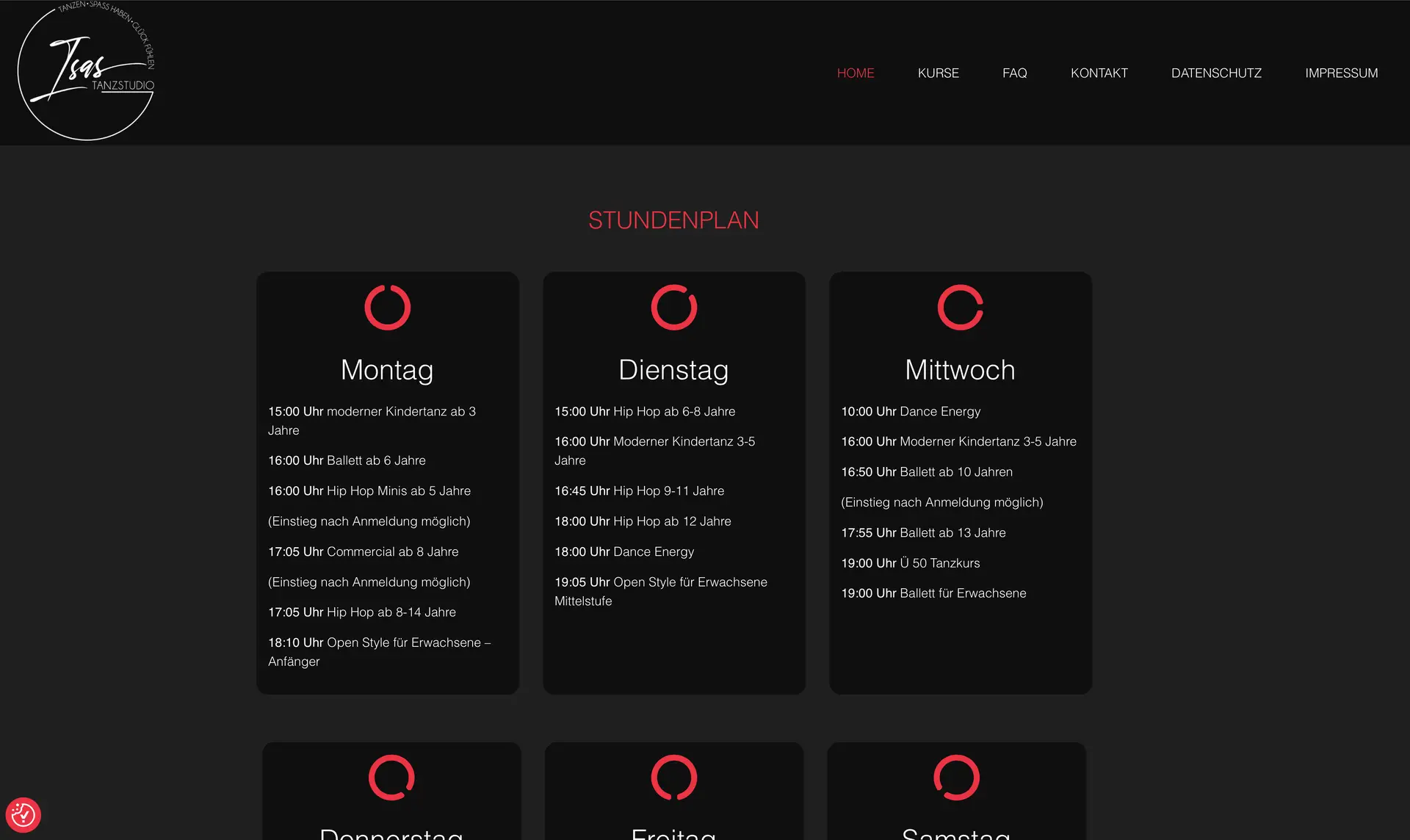The image size is (1410, 840).
Task: Open the cookie consent settings icon
Action: click(23, 815)
